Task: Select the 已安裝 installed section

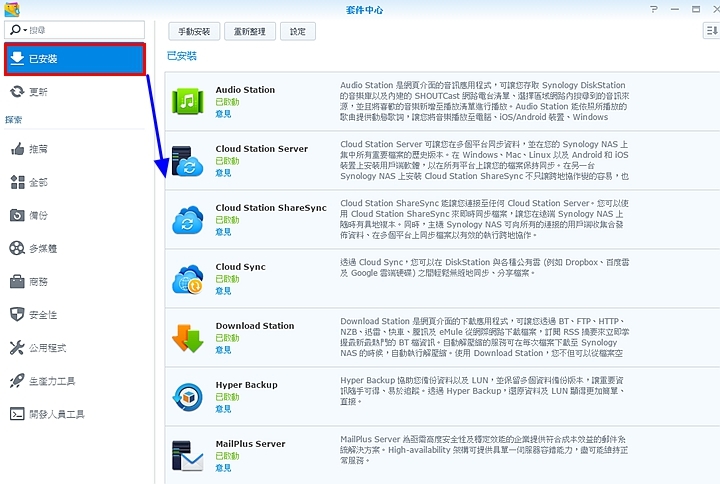Action: tap(75, 59)
